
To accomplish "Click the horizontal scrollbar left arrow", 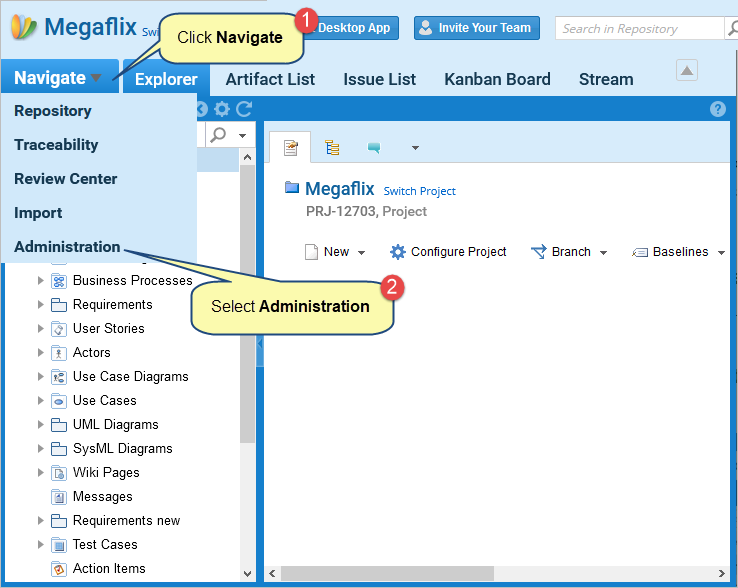I will pos(272,573).
